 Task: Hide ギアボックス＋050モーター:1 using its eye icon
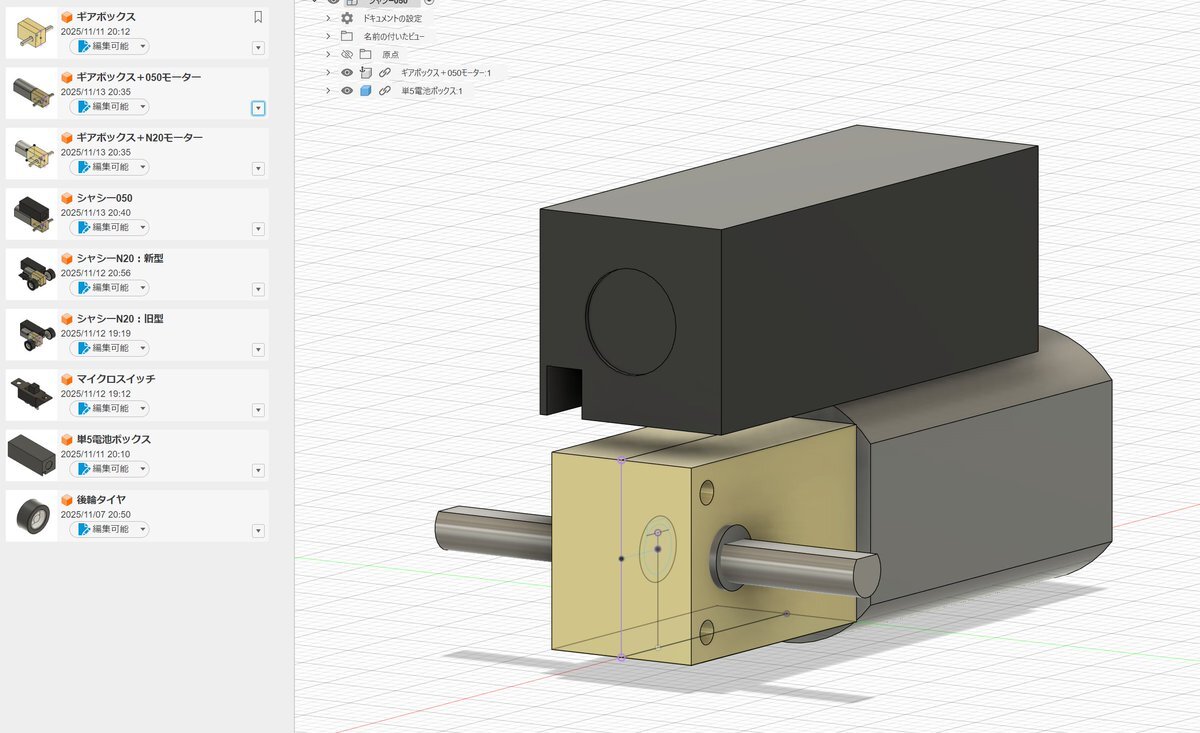(347, 73)
